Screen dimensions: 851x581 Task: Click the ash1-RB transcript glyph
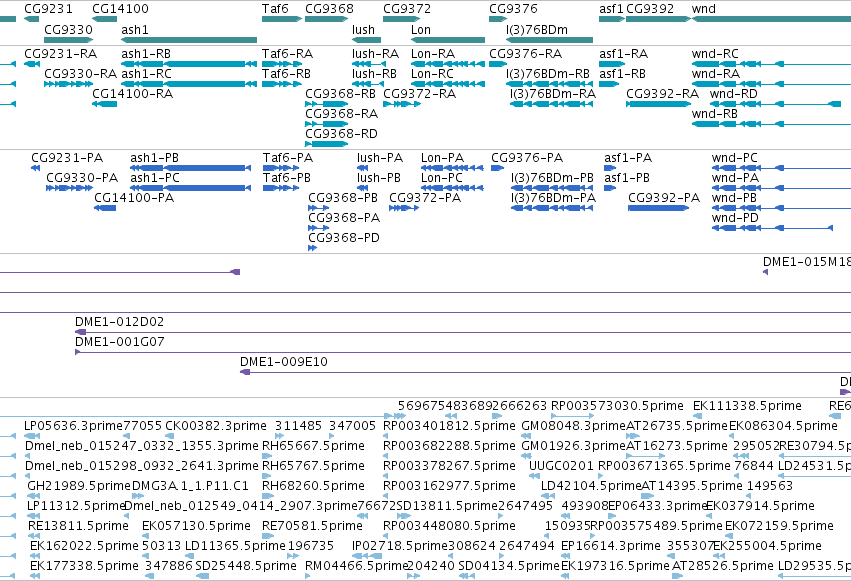[x=189, y=64]
